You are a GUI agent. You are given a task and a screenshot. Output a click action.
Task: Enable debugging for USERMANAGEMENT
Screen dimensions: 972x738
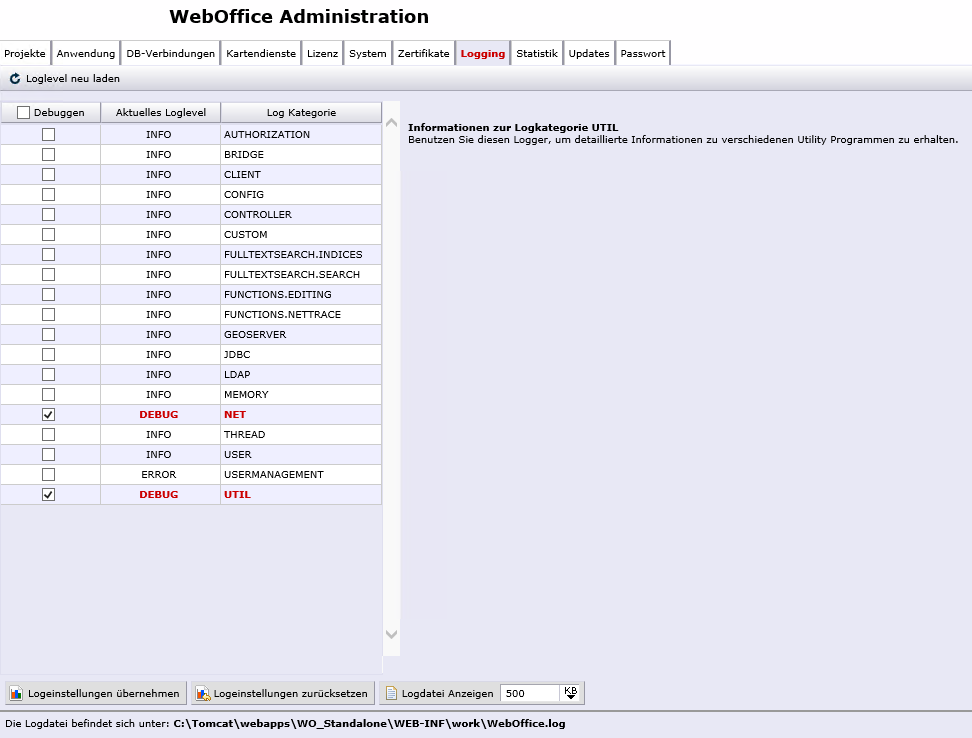(x=50, y=474)
